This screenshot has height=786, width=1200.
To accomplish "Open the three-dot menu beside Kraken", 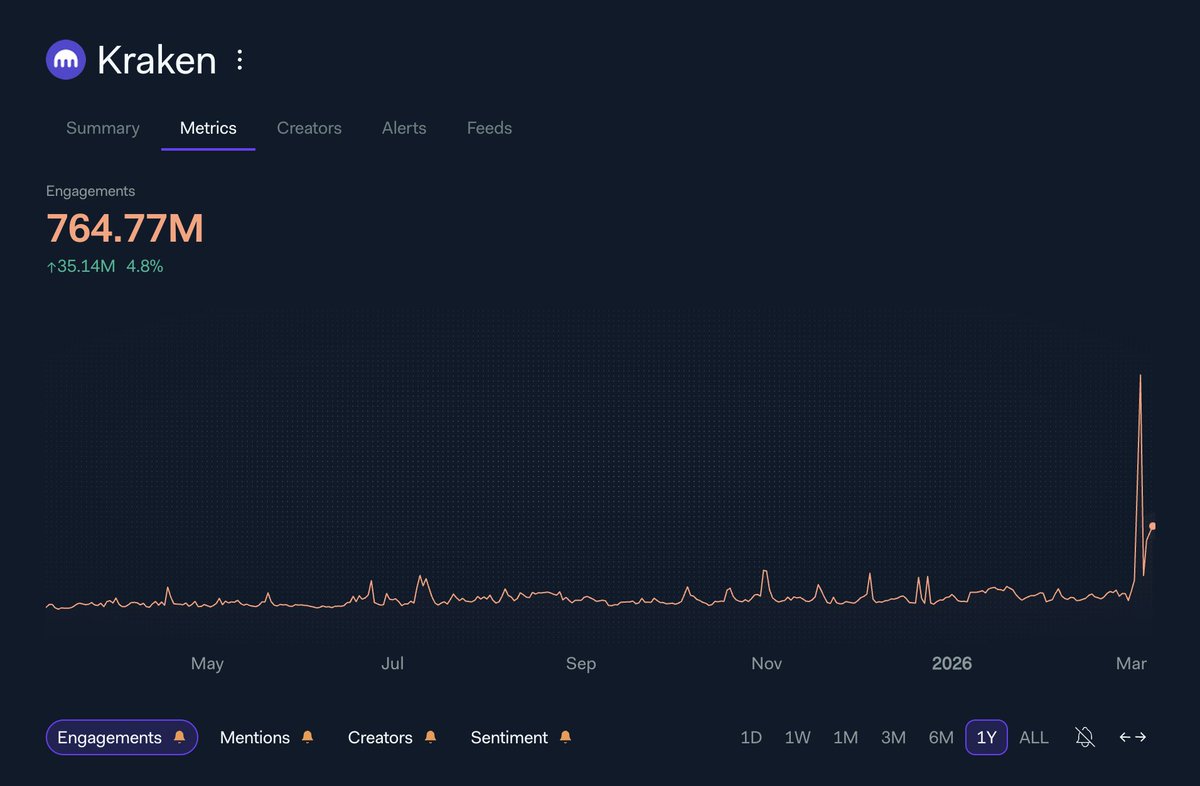I will coord(239,59).
